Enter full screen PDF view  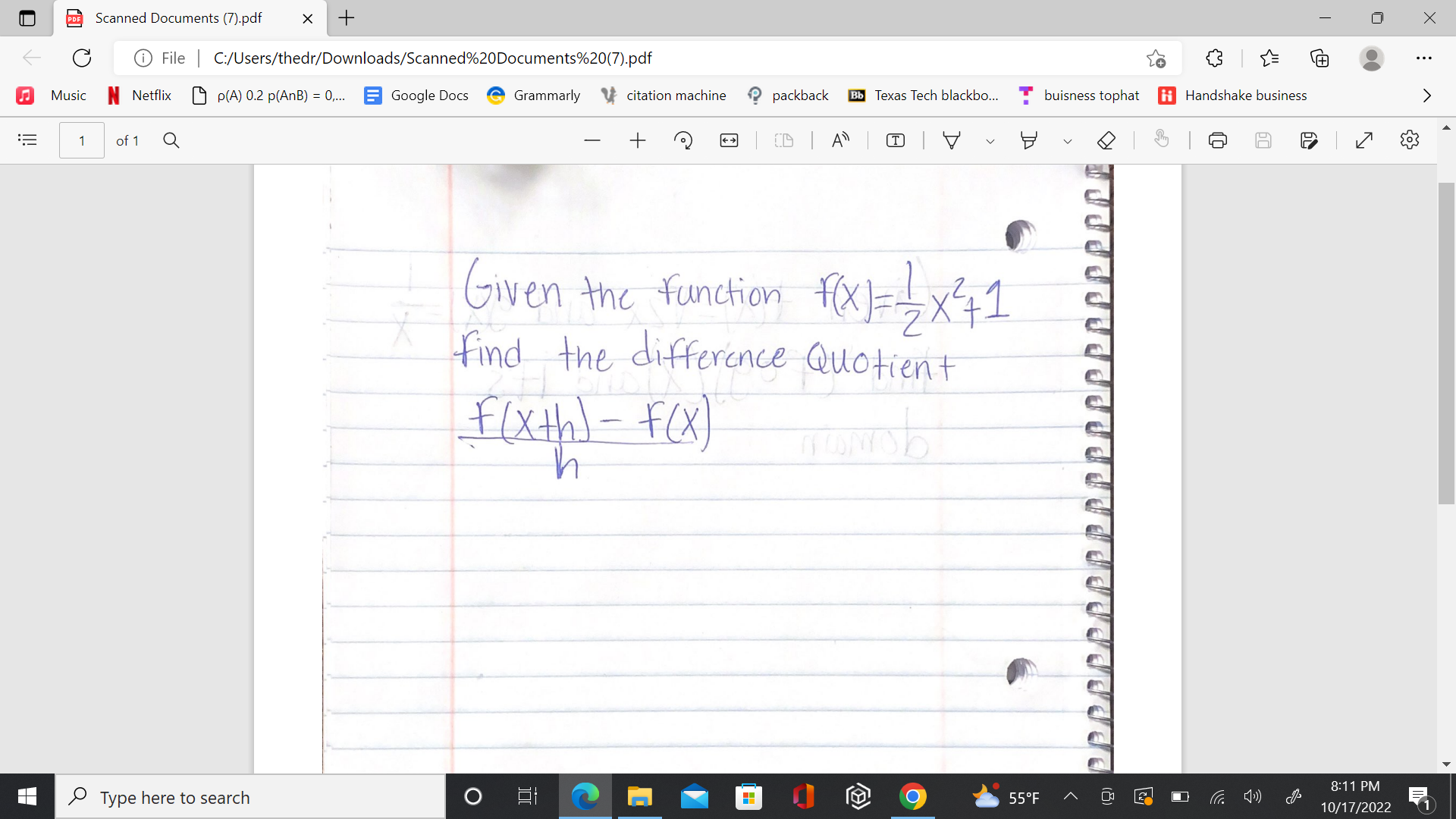(1363, 140)
